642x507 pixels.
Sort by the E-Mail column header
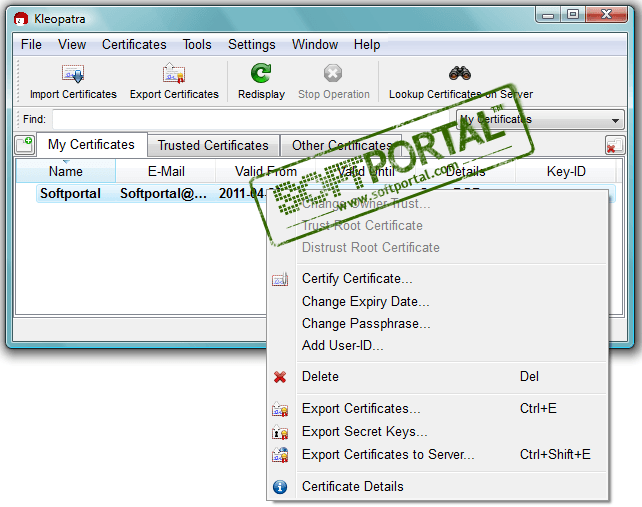(166, 171)
